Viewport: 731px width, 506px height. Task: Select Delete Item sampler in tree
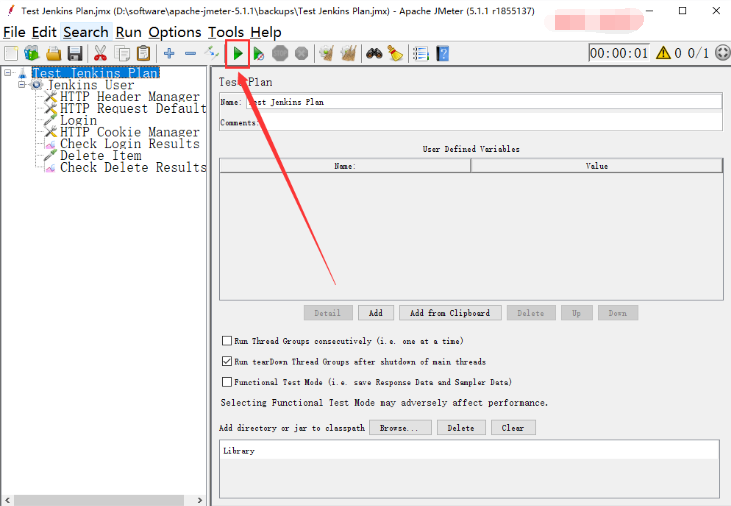point(100,155)
